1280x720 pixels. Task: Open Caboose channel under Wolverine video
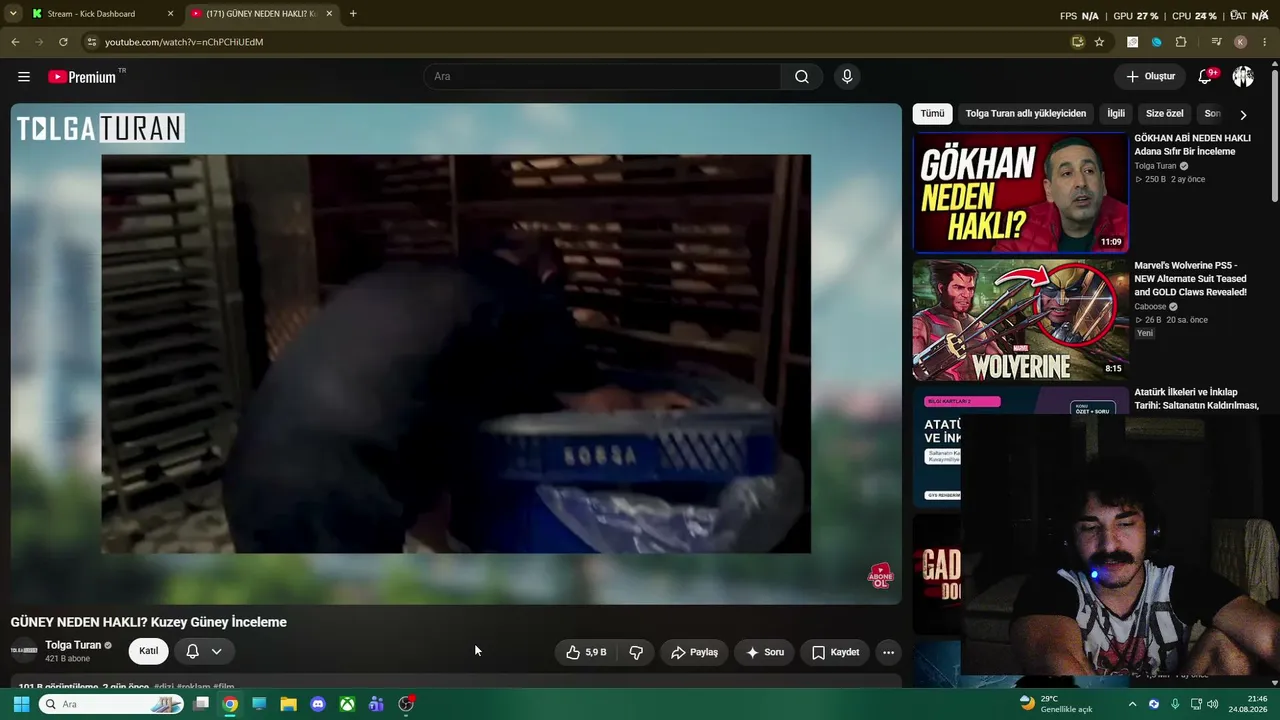pyautogui.click(x=1150, y=307)
